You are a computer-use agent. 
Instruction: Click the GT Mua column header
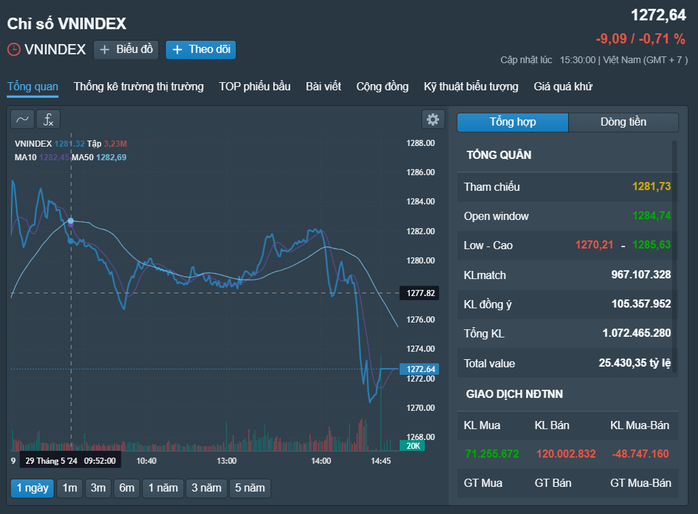tap(483, 483)
